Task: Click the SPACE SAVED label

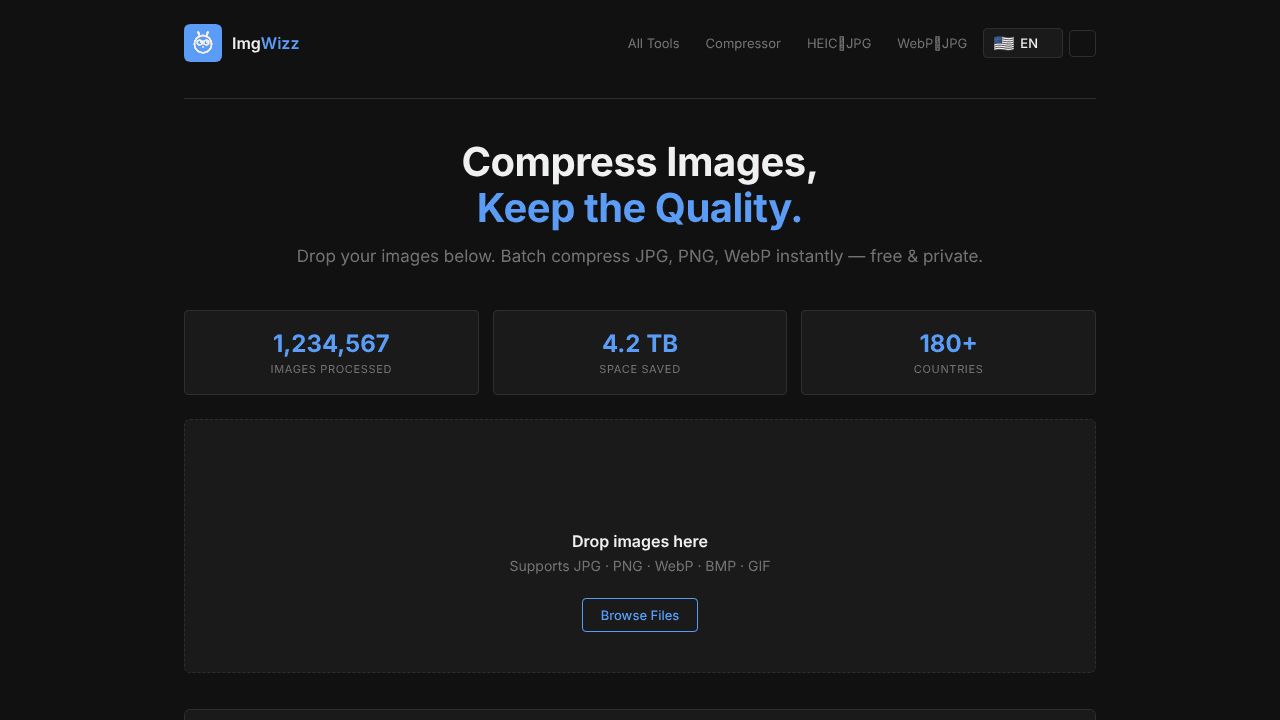Action: (640, 369)
